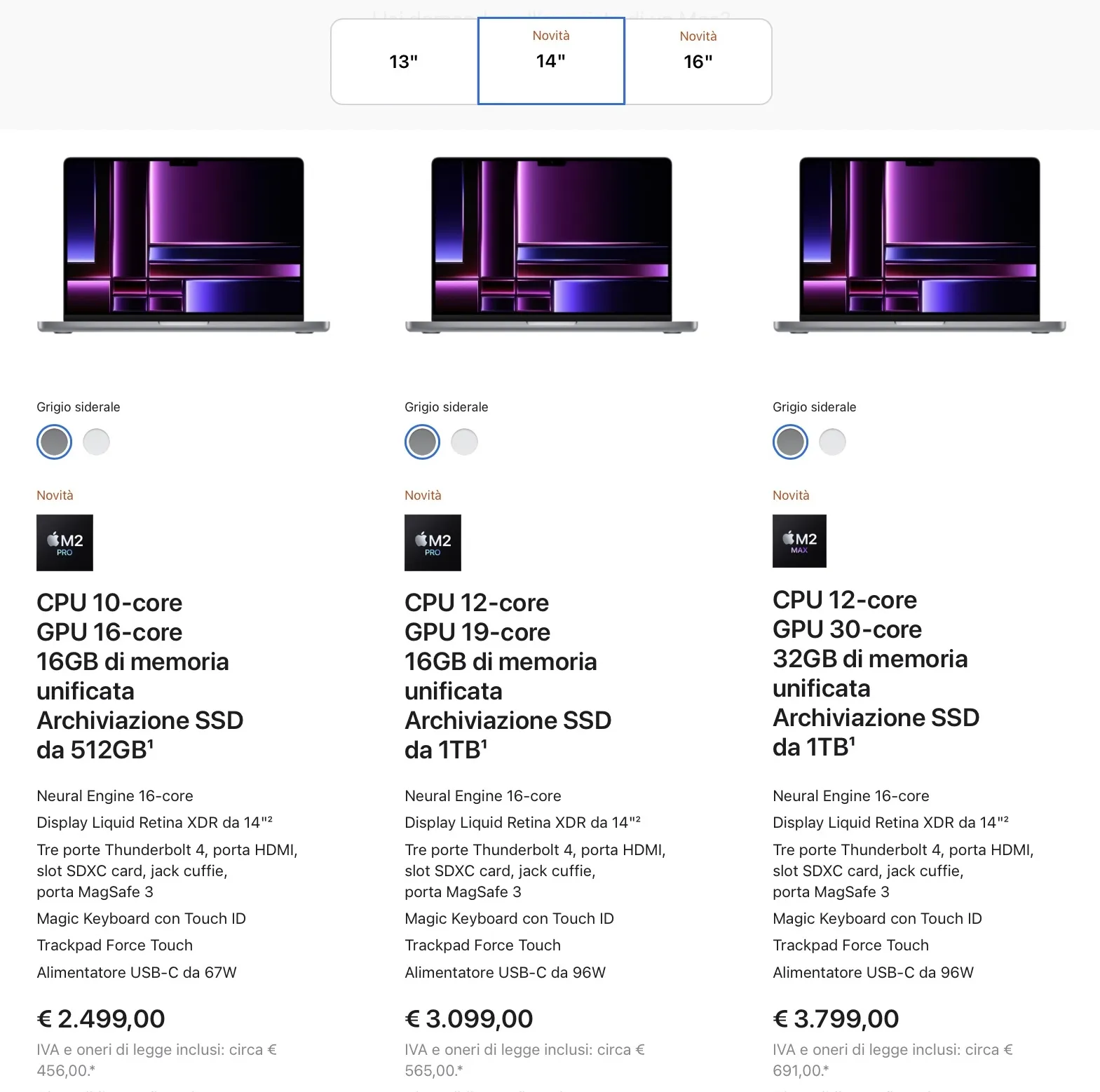Select the 16" size tab
This screenshot has width=1100, height=1092.
(698, 62)
